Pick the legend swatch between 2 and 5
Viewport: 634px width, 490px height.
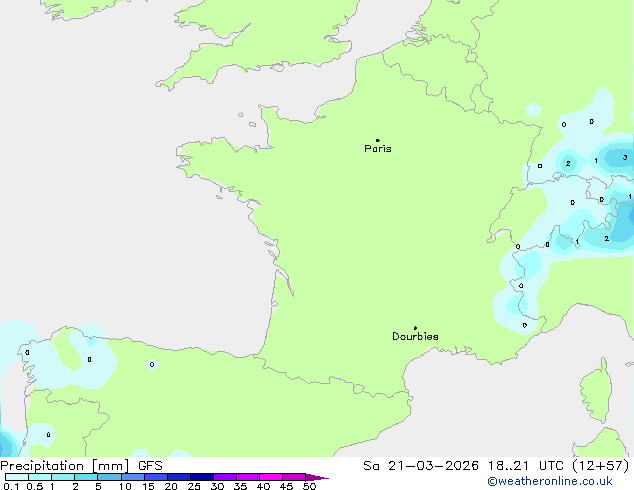click(86, 477)
